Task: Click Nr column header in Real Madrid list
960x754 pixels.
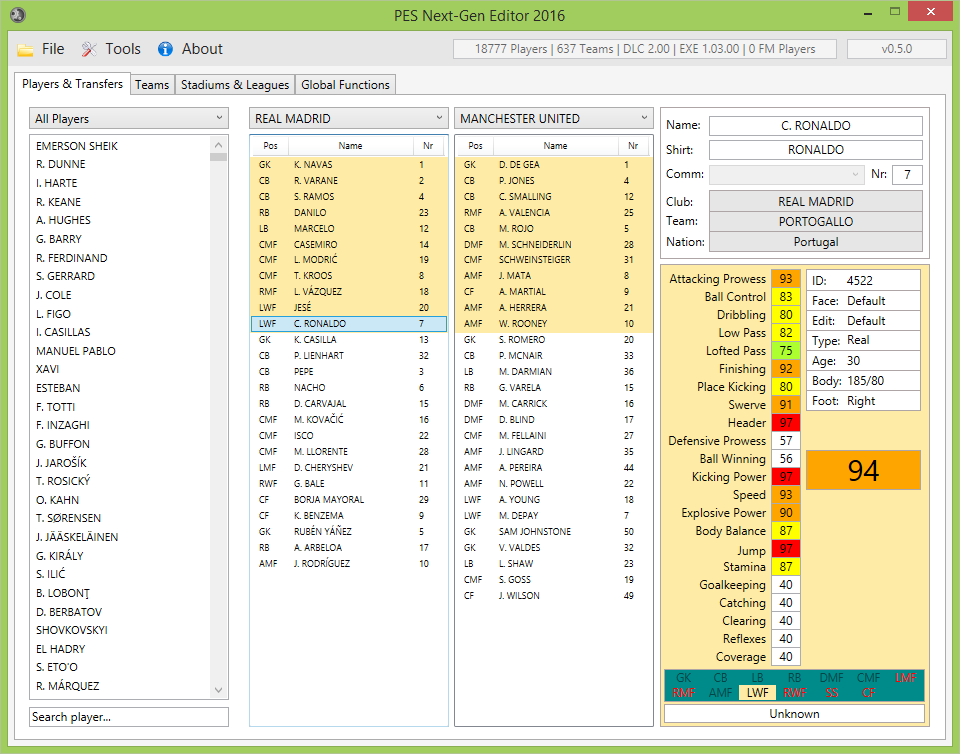Action: 428,146
